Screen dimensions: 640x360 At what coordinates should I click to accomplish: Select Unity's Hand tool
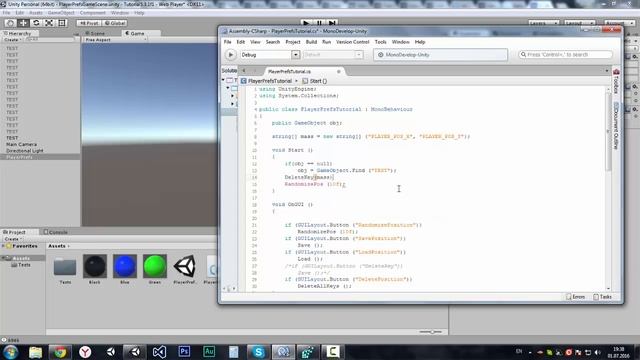pyautogui.click(x=11, y=23)
